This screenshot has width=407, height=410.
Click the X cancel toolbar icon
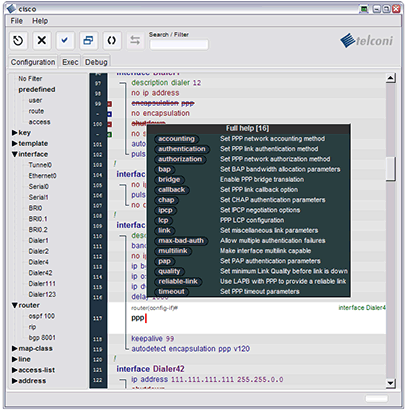tap(42, 41)
